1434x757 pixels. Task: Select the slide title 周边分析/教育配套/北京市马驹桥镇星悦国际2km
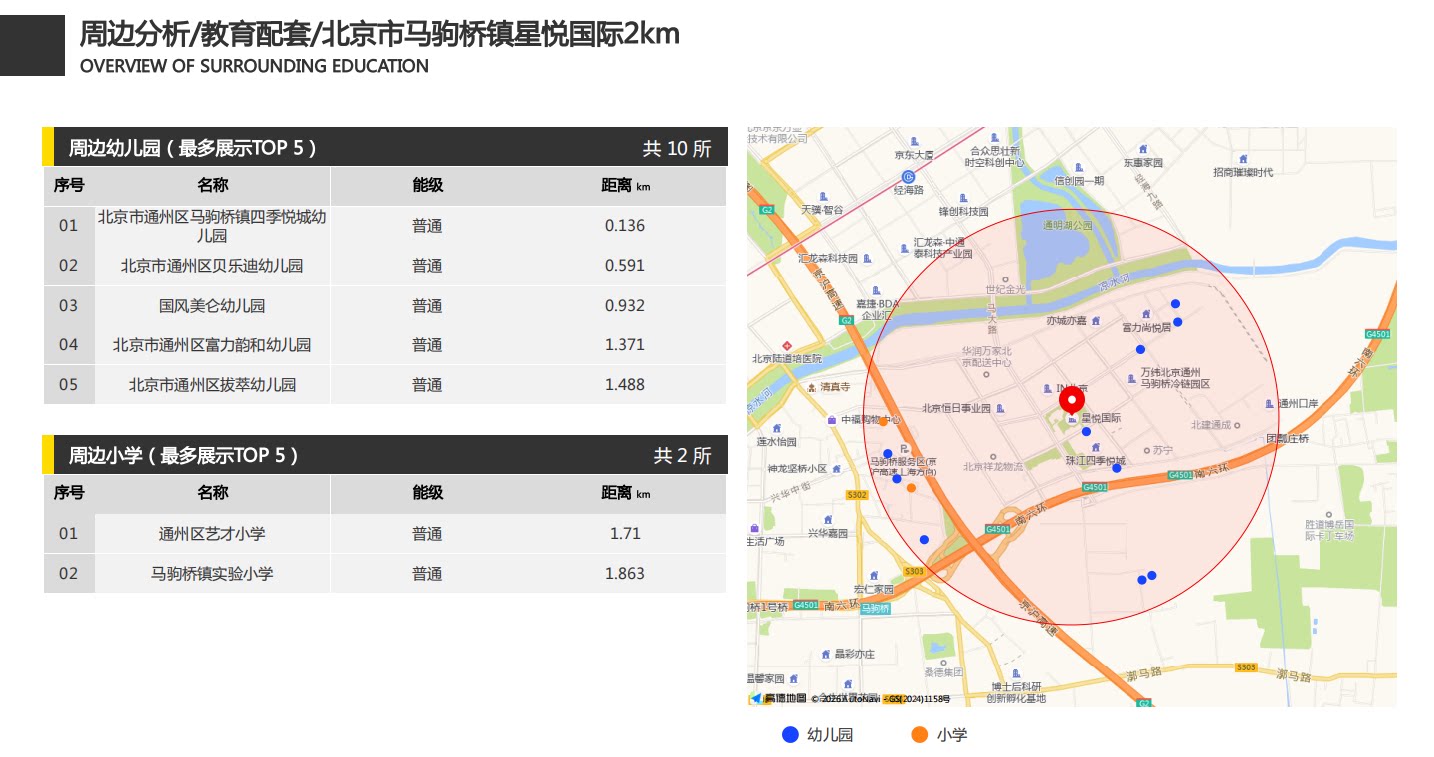point(380,34)
